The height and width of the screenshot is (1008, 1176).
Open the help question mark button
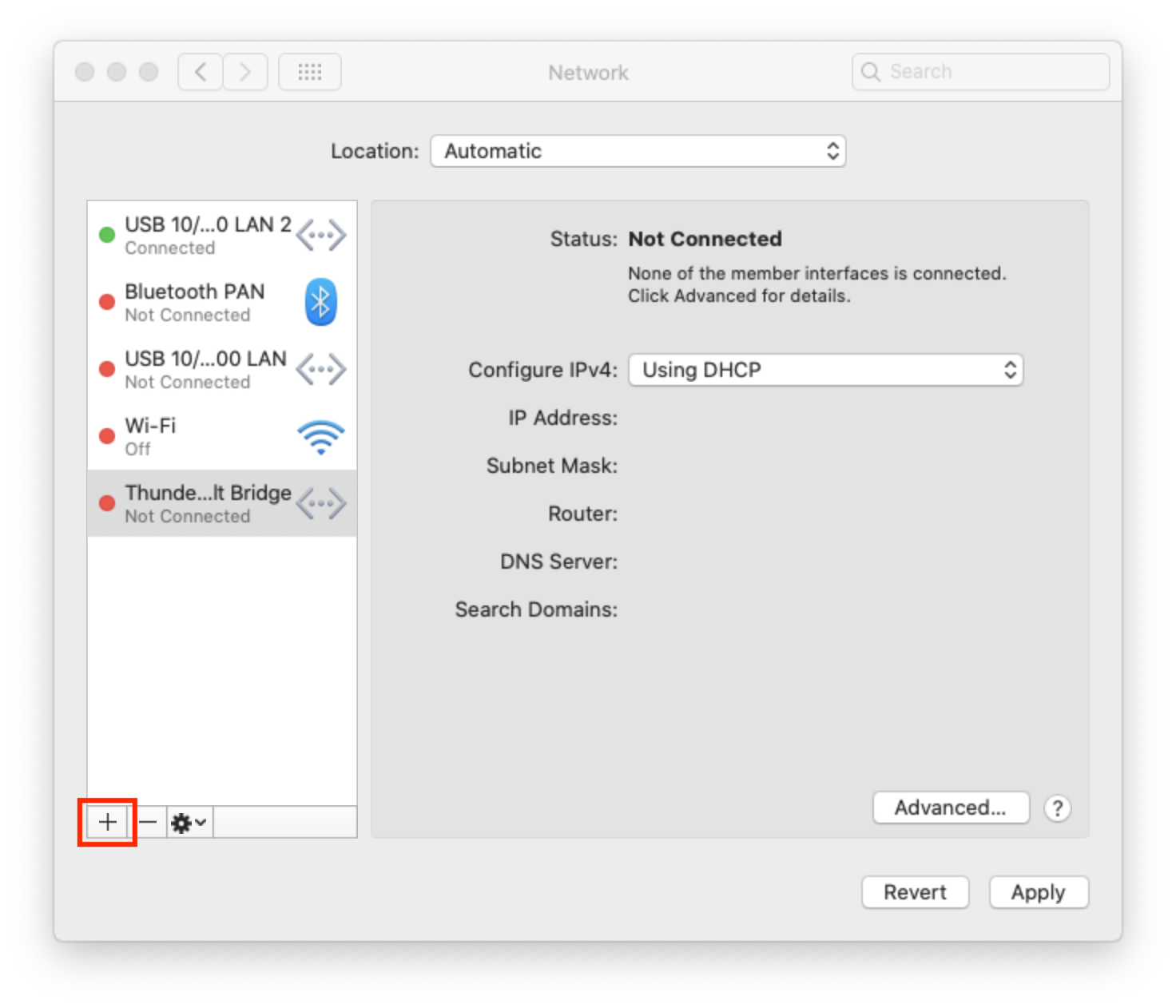coord(1057,808)
